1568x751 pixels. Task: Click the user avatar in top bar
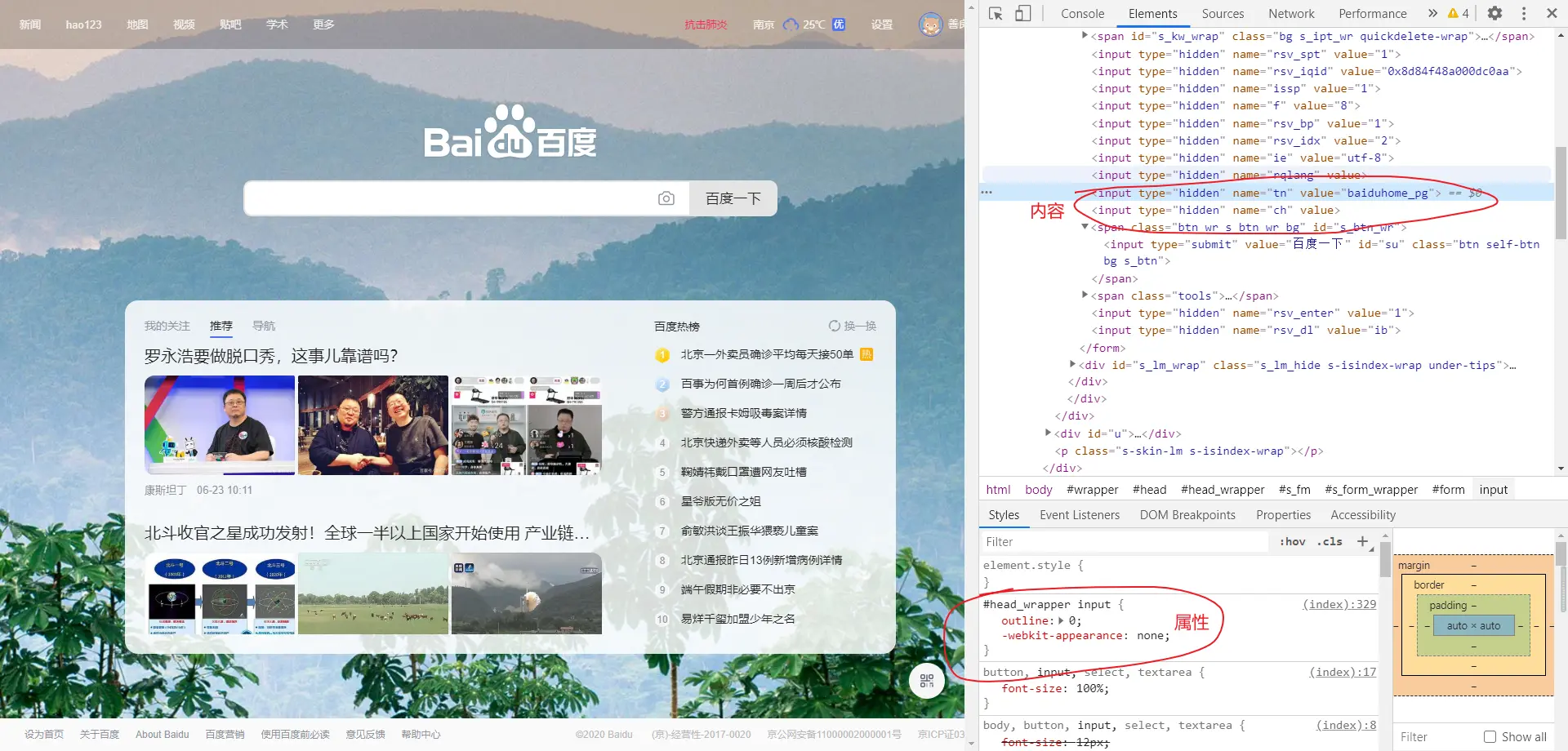coord(930,24)
